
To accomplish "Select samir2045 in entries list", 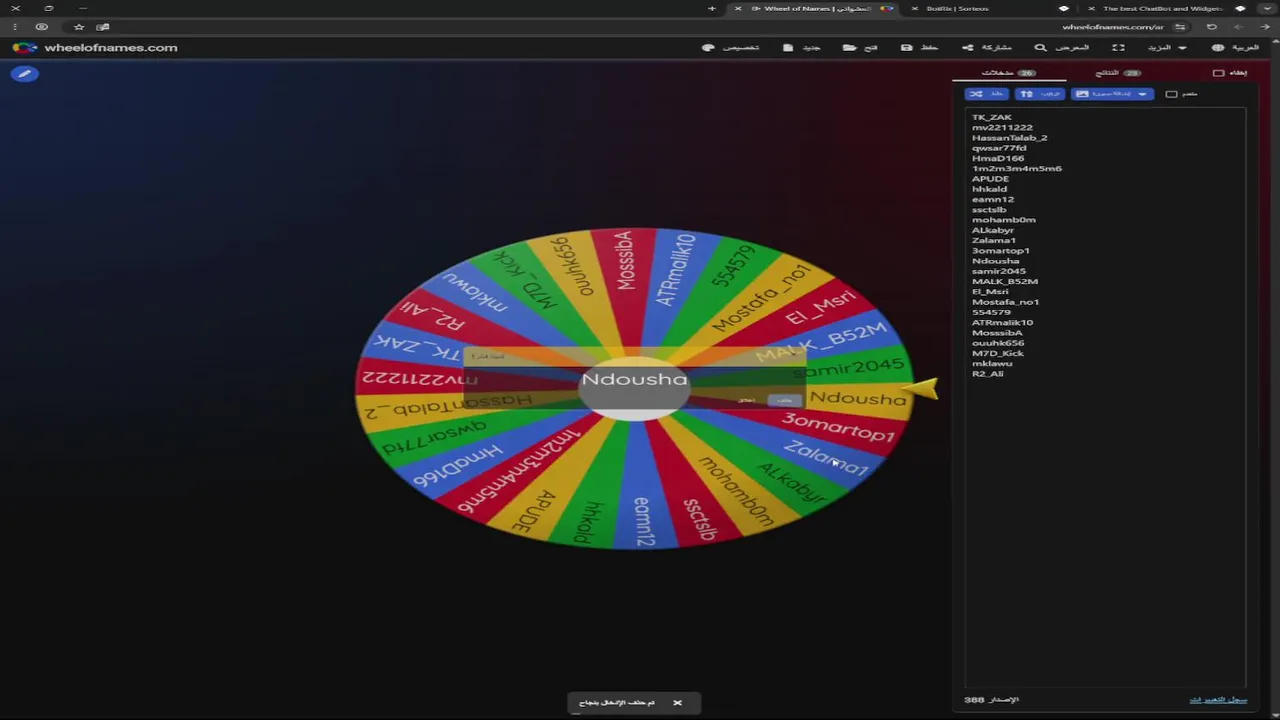I will click(x=999, y=271).
